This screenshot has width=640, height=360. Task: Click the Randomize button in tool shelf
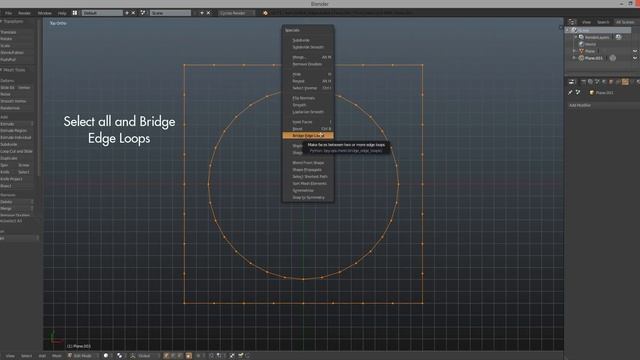[17, 108]
